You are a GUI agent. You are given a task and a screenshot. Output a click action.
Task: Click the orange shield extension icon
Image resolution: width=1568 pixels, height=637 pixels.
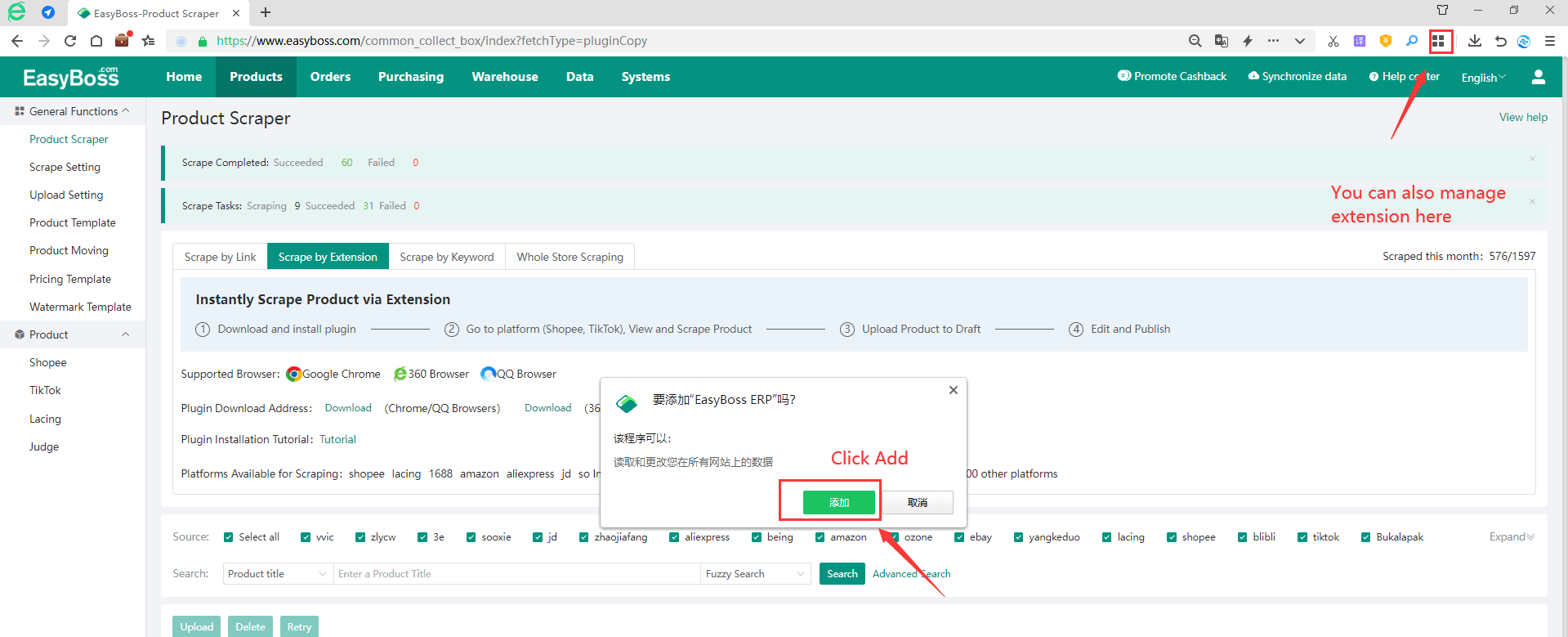point(1386,41)
